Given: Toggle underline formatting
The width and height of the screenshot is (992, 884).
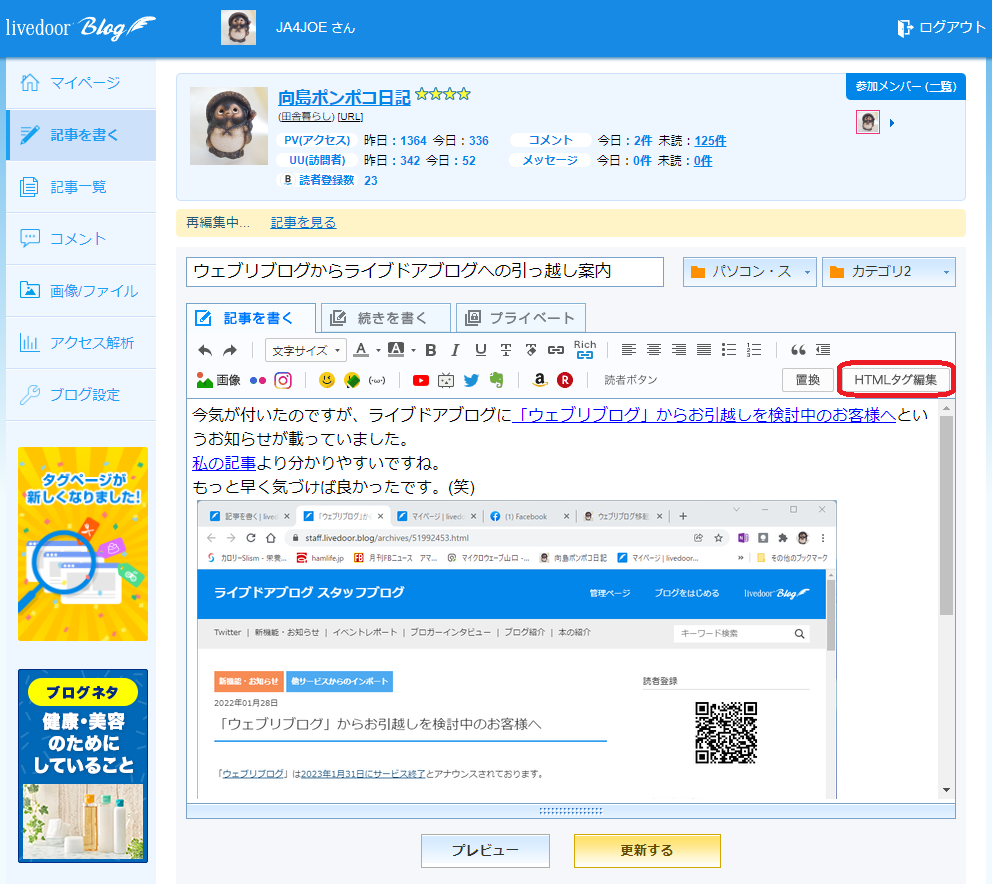Looking at the screenshot, I should pos(480,350).
